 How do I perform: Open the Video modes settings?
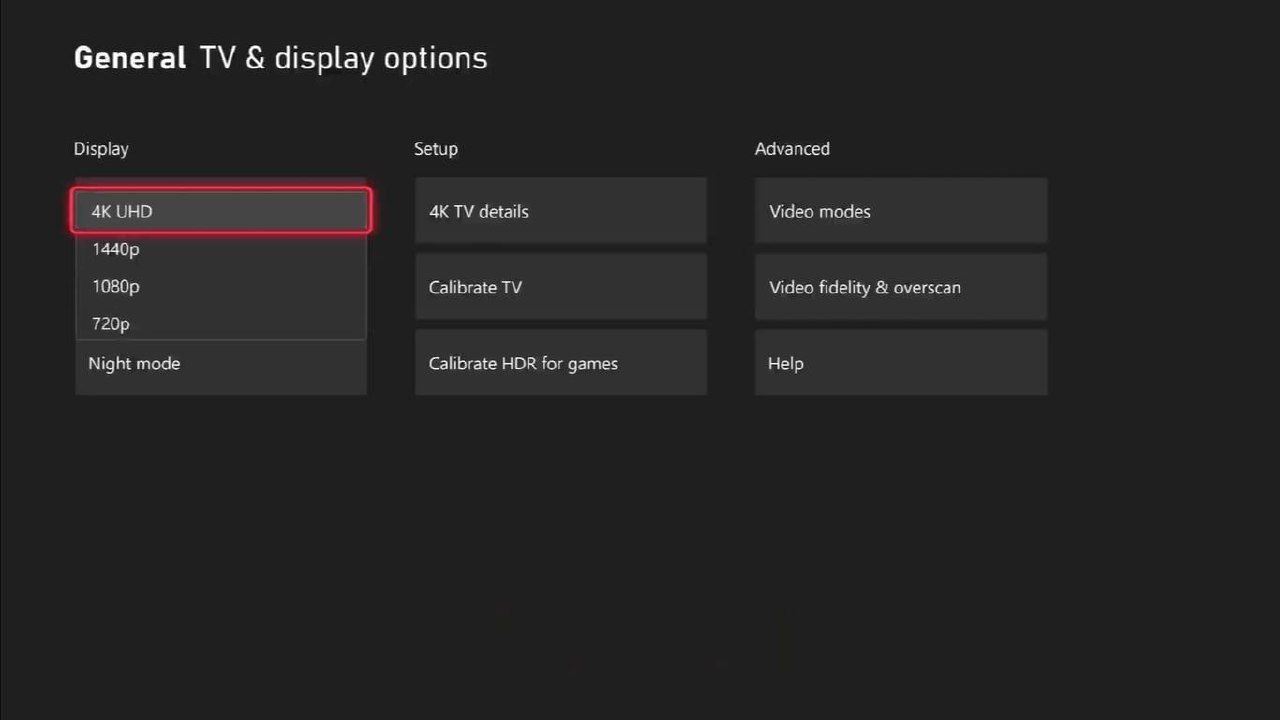pos(900,211)
